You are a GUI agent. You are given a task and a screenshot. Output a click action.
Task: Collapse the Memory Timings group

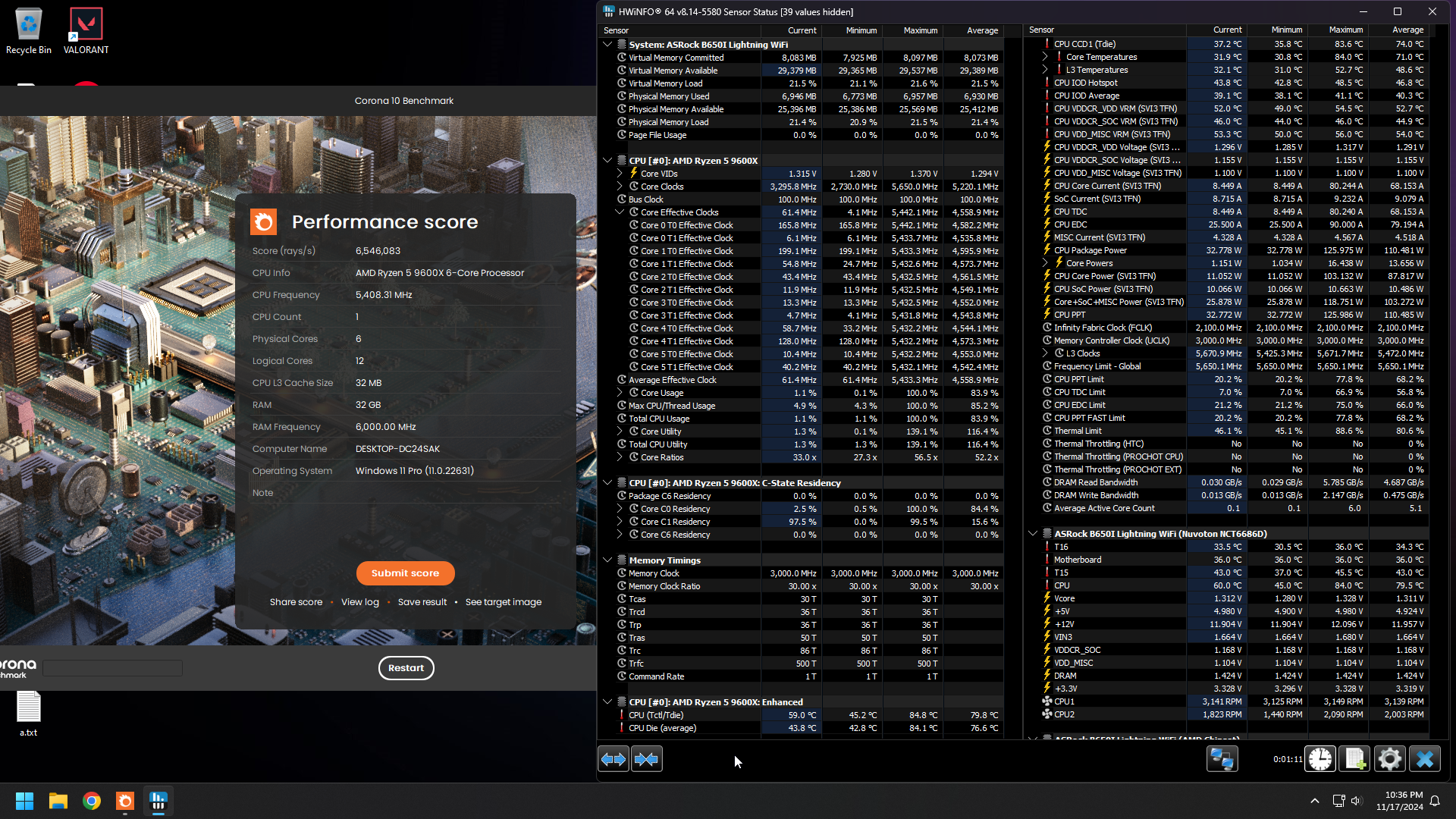pos(607,560)
